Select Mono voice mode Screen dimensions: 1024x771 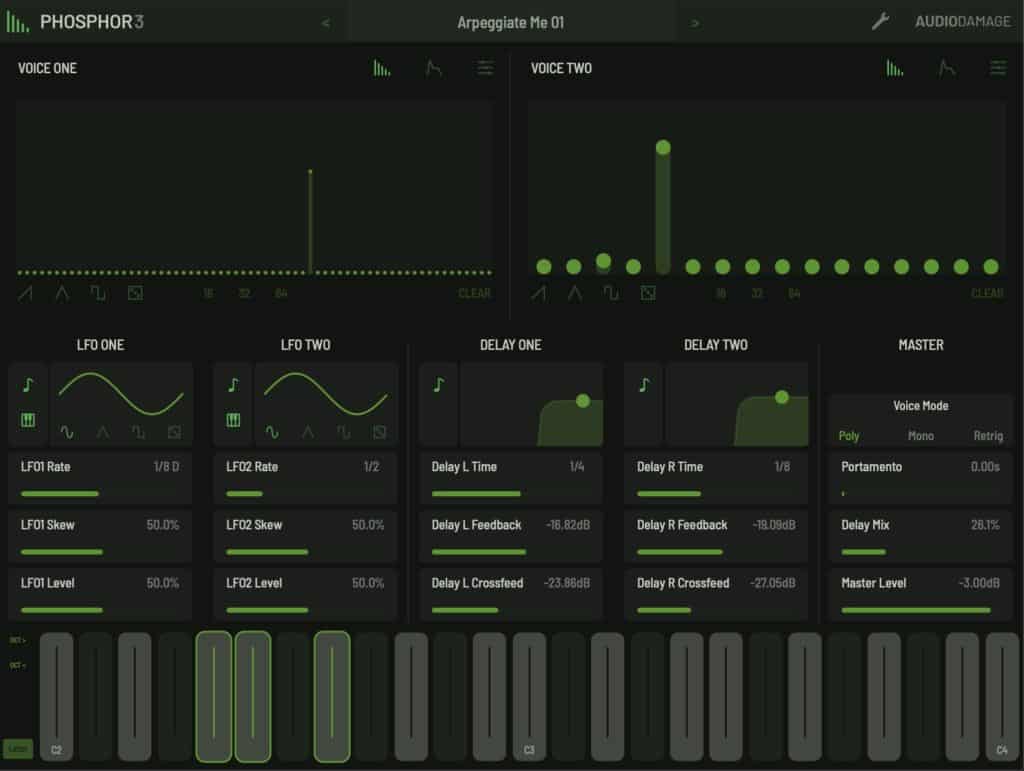pos(921,435)
